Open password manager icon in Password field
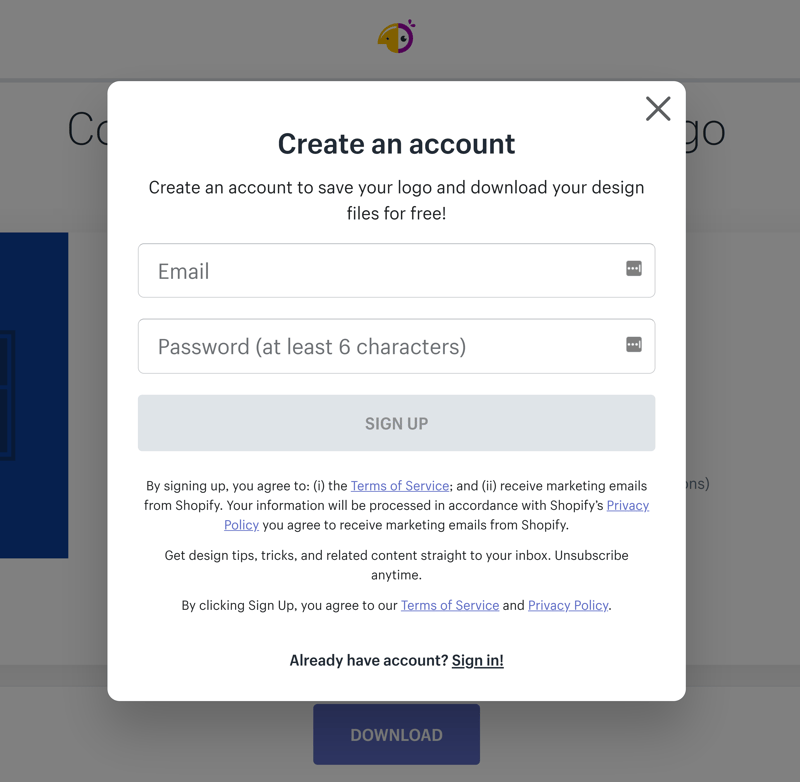800x782 pixels. (634, 344)
